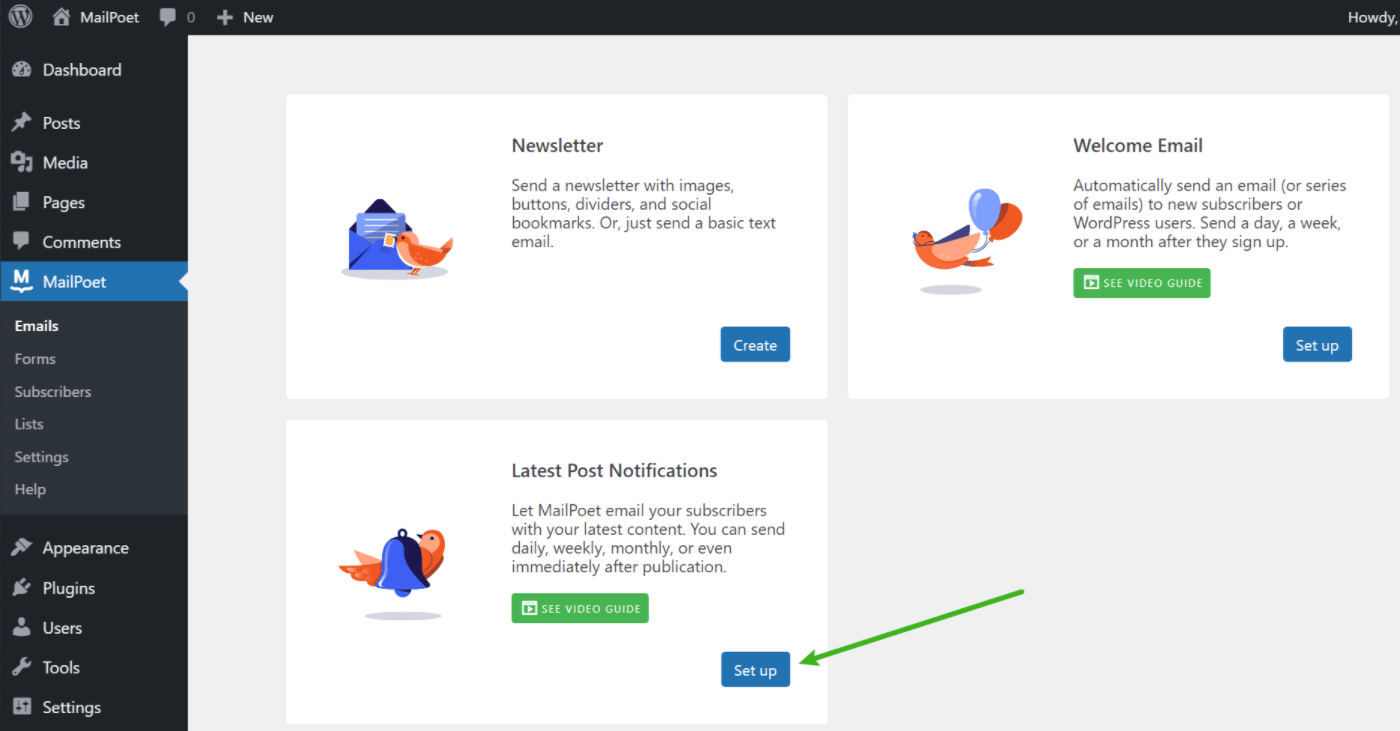The image size is (1400, 731).
Task: Click Create to start a Newsletter
Action: [x=755, y=344]
